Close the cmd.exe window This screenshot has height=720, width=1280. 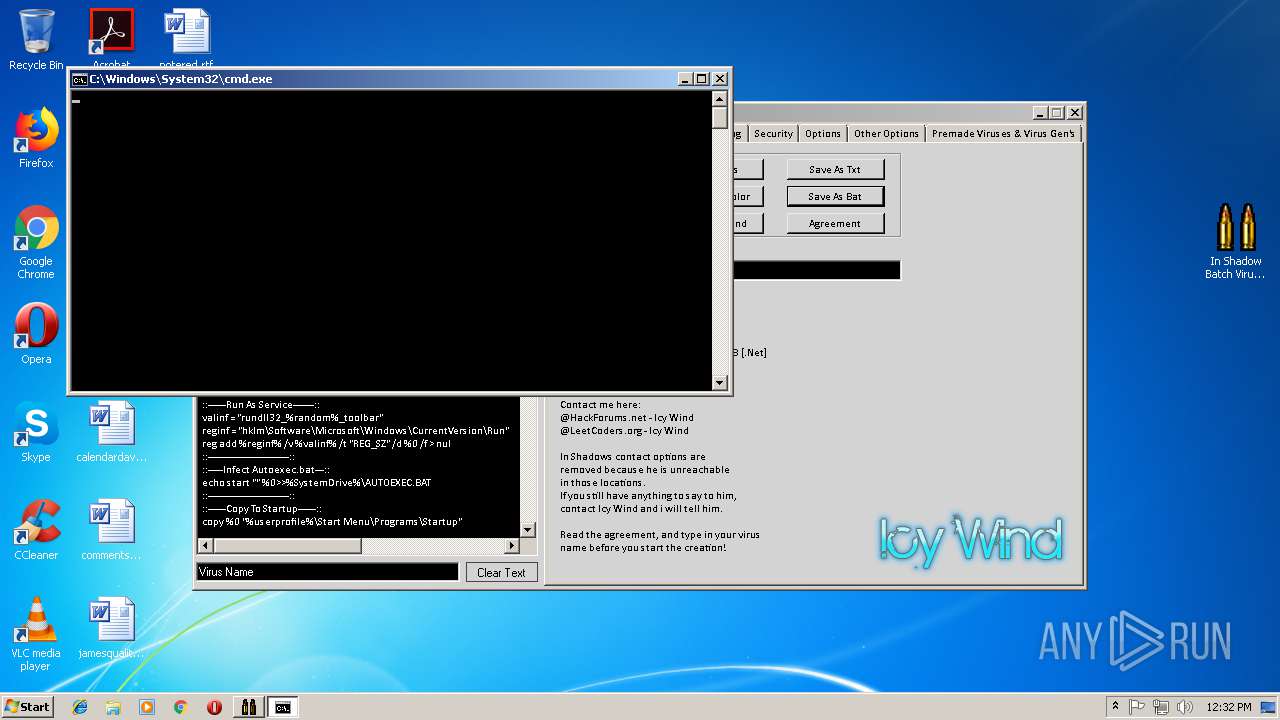720,79
